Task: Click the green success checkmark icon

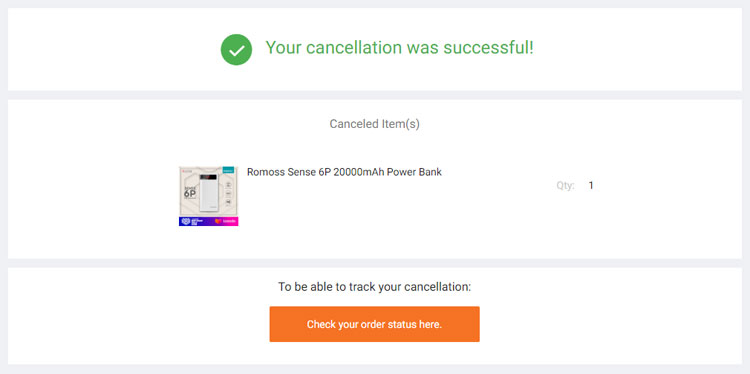Action: coord(236,50)
